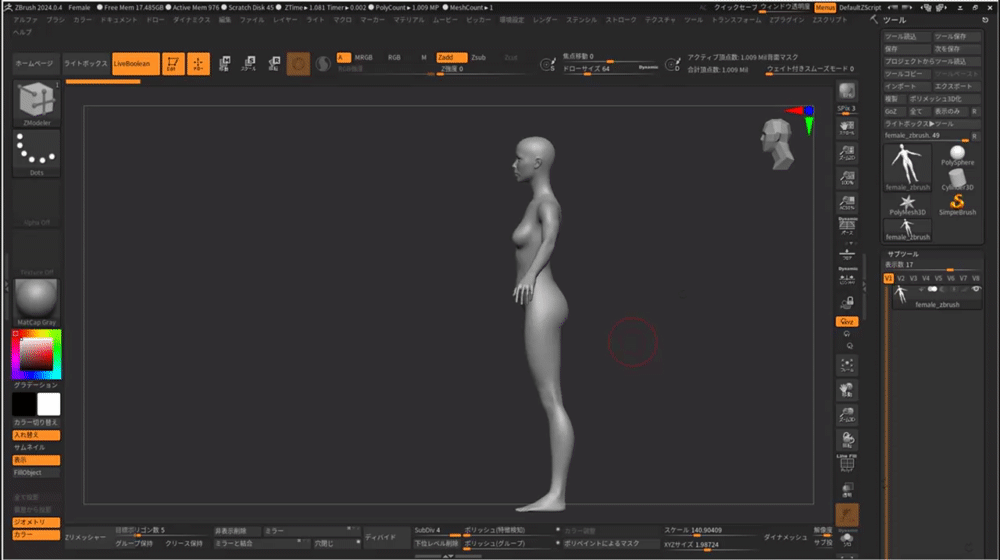Open the レンダー (Render) menu
Viewport: 1000px width, 560px height.
coord(545,20)
